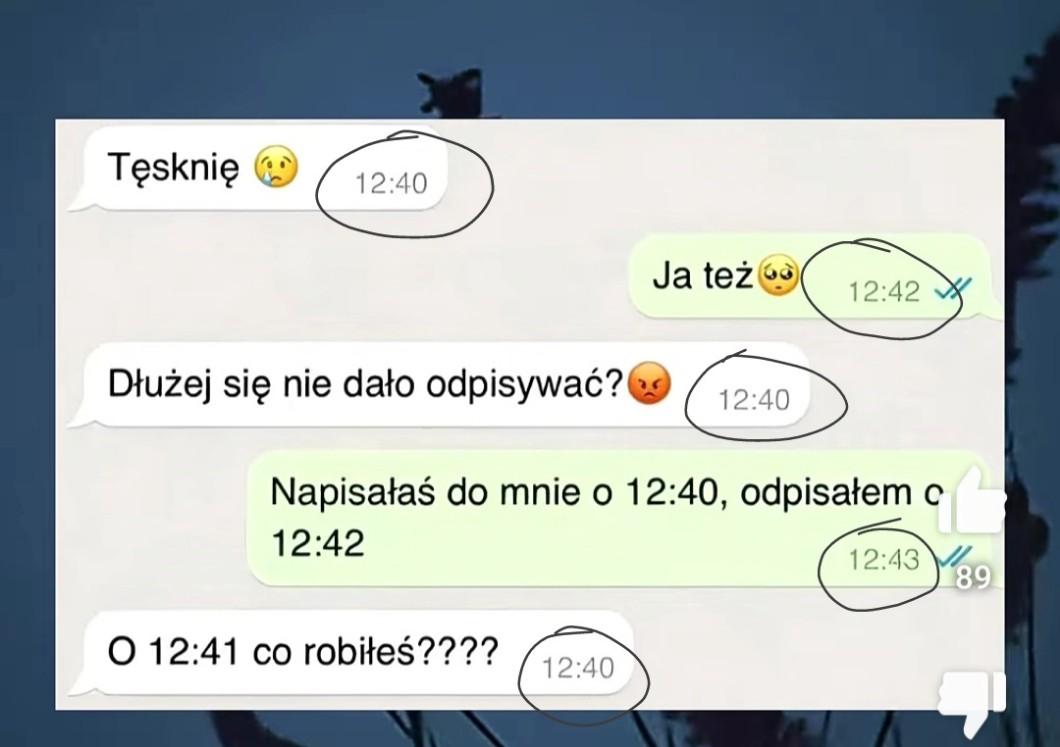Image resolution: width=1060 pixels, height=747 pixels.
Task: Select the Ja też reply bubble
Action: pos(813,276)
